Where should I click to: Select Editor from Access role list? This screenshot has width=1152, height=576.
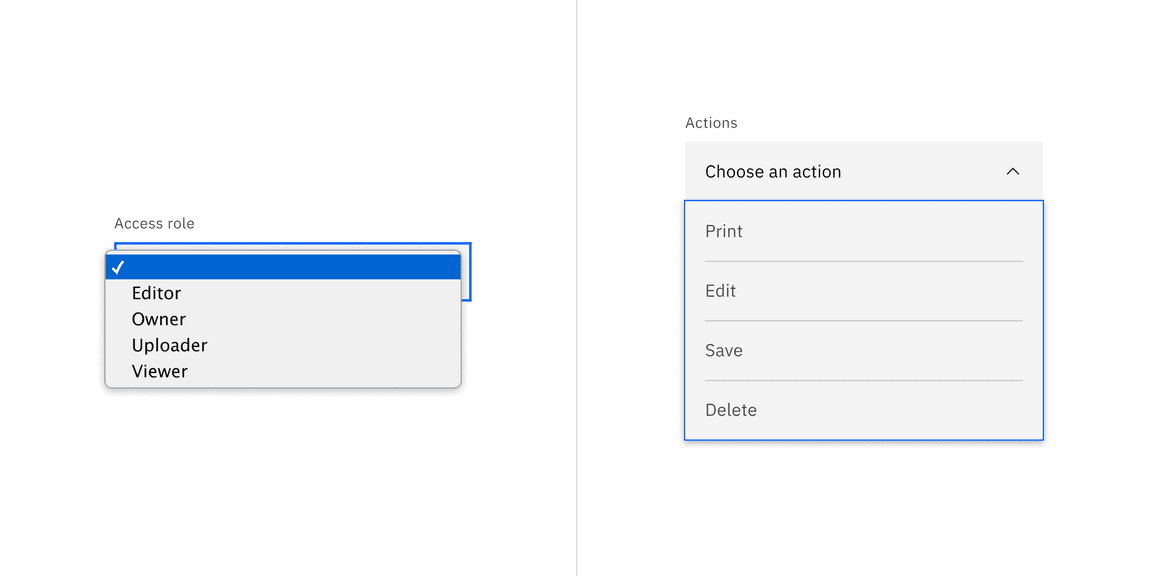156,293
